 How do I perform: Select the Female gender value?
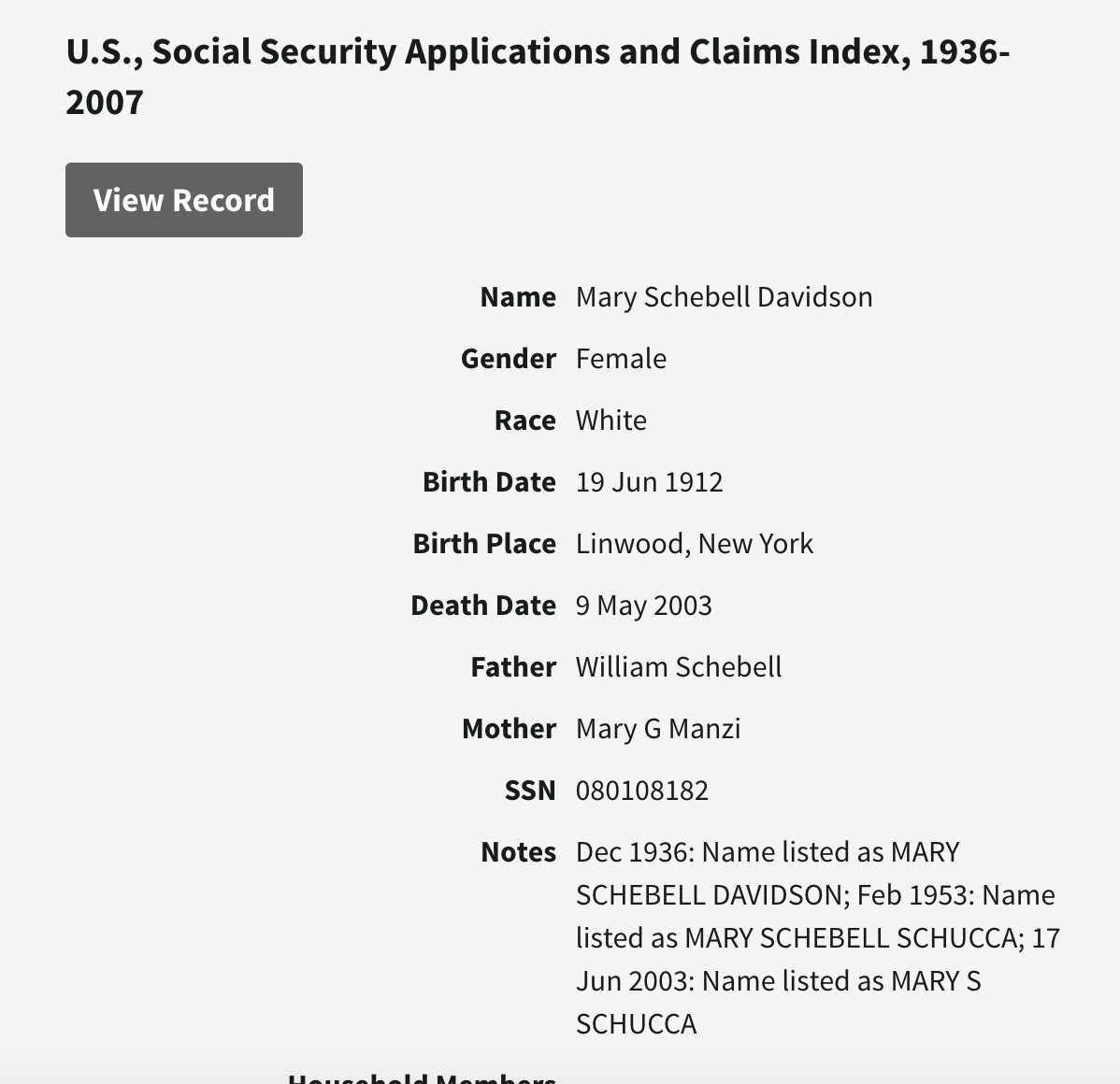(621, 359)
